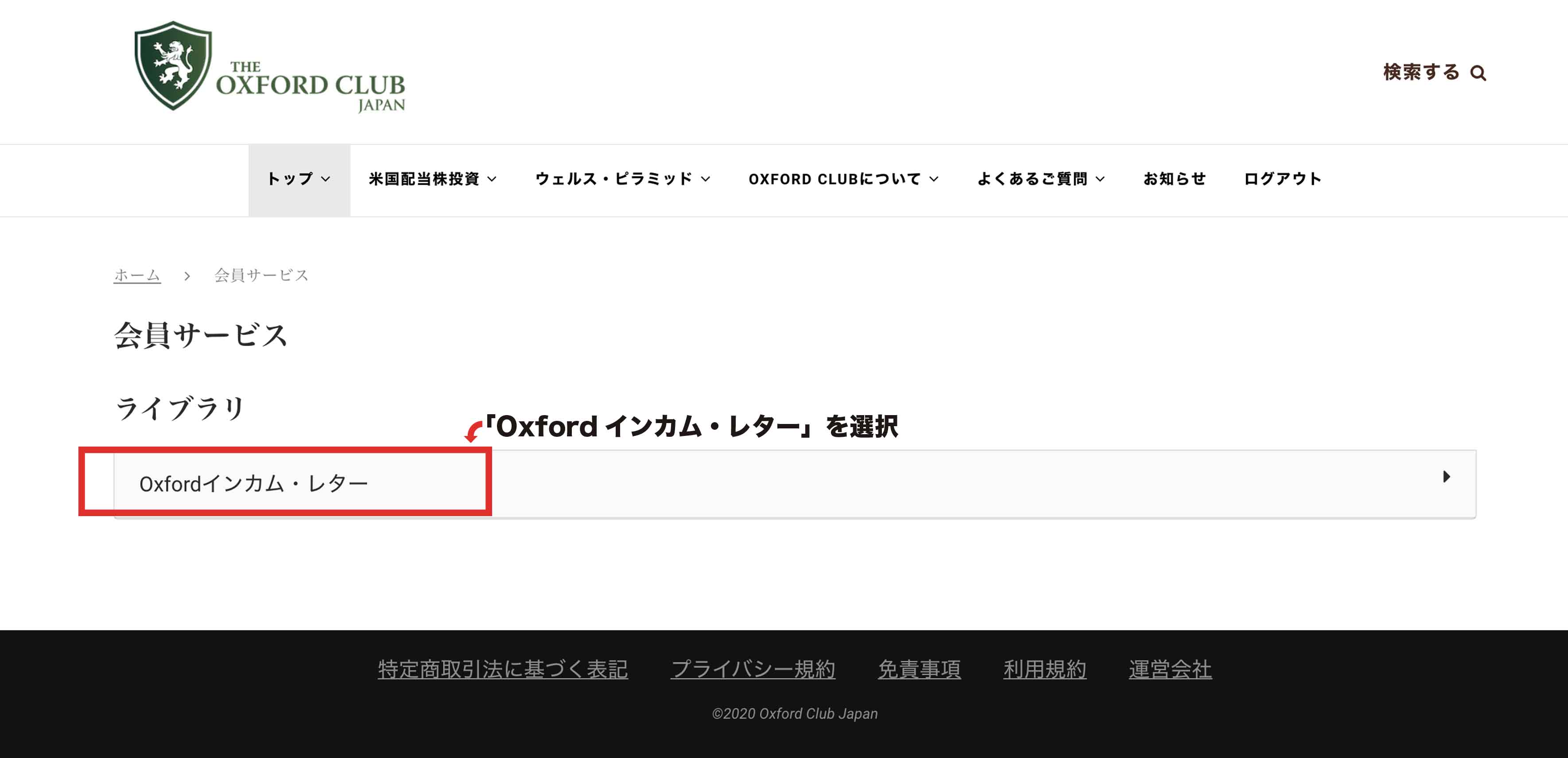The height and width of the screenshot is (758, 1568).
Task: Click the 会員サービス breadcrumb text
Action: [x=261, y=275]
